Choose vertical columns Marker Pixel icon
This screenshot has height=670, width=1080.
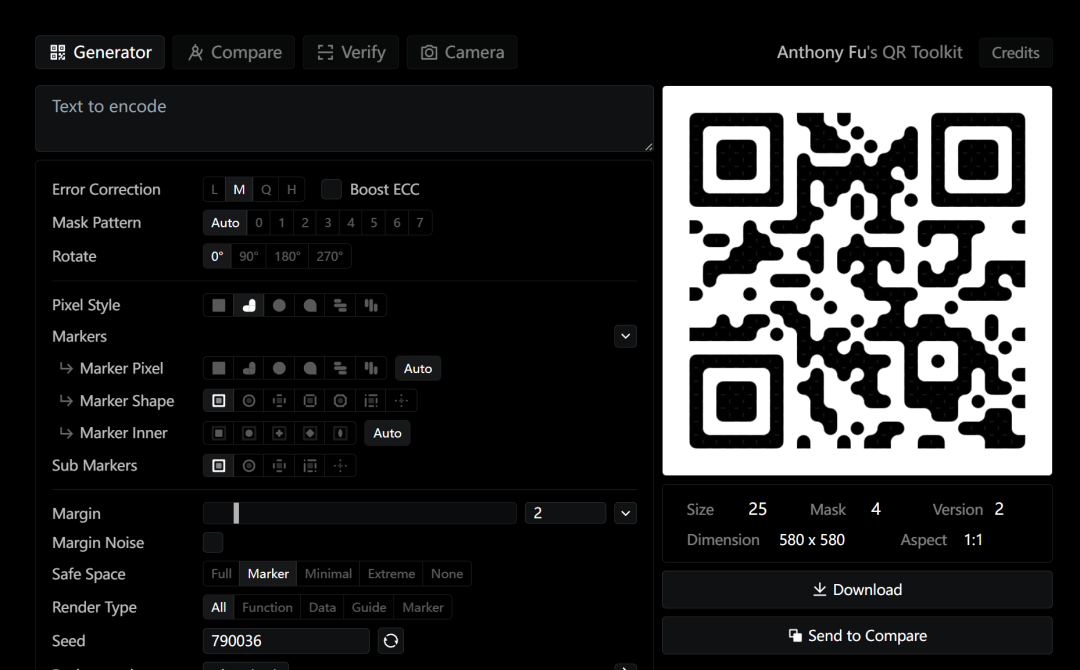tap(371, 368)
